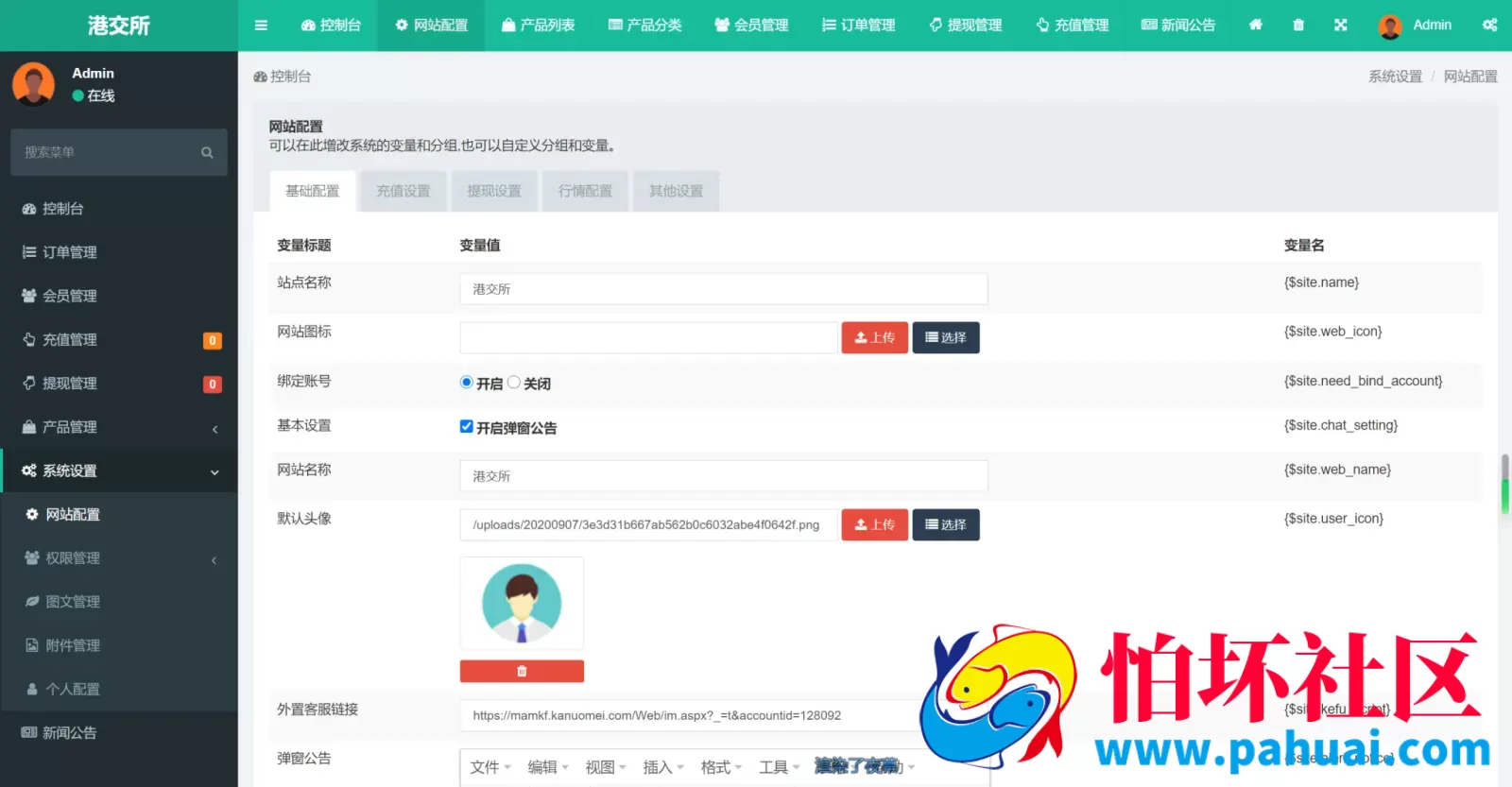Image resolution: width=1512 pixels, height=787 pixels.
Task: Toggle sidebar with hamburger menu icon
Action: (x=261, y=26)
